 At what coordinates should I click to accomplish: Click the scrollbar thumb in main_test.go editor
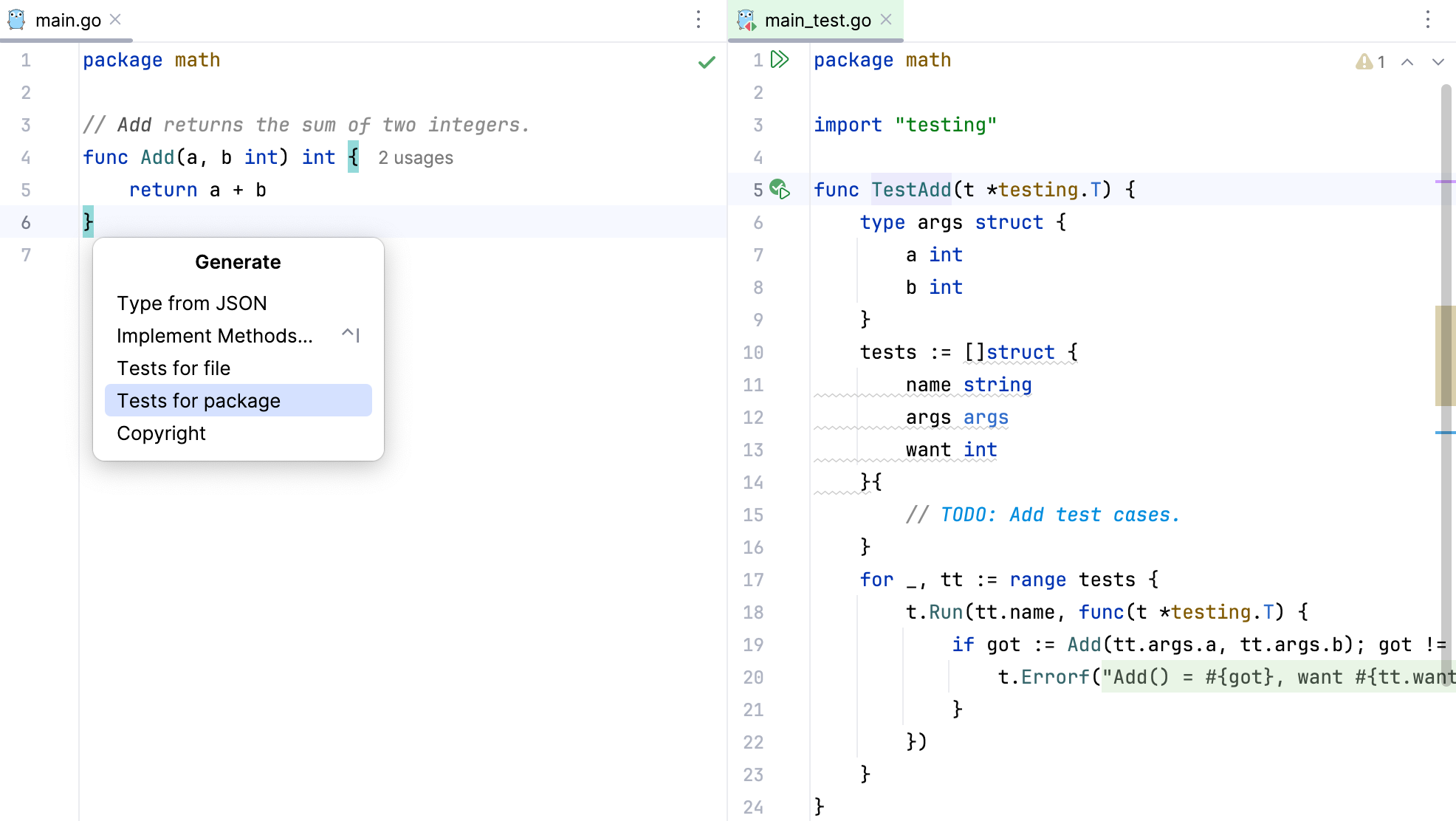click(1446, 354)
